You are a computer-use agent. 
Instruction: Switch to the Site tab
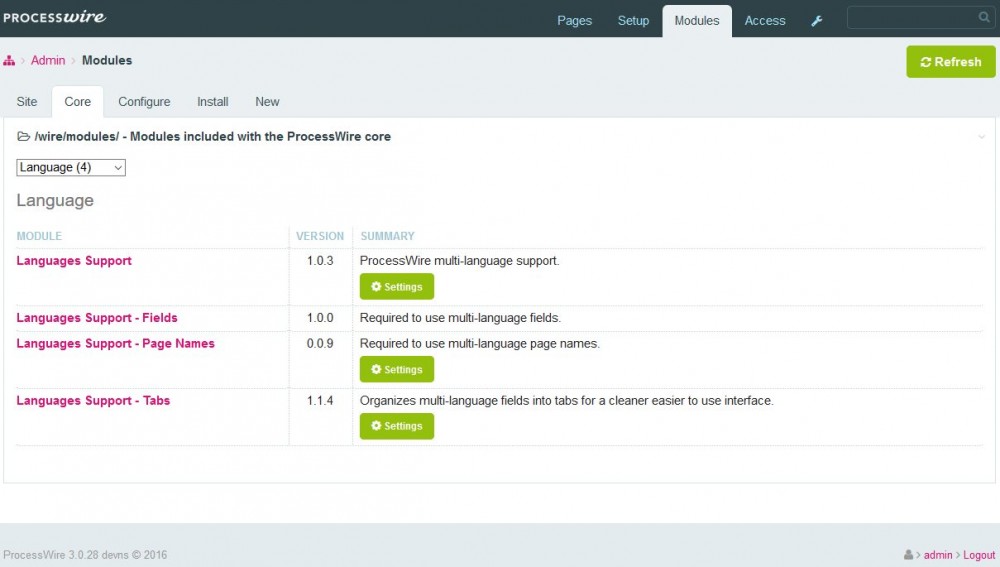[x=27, y=102]
